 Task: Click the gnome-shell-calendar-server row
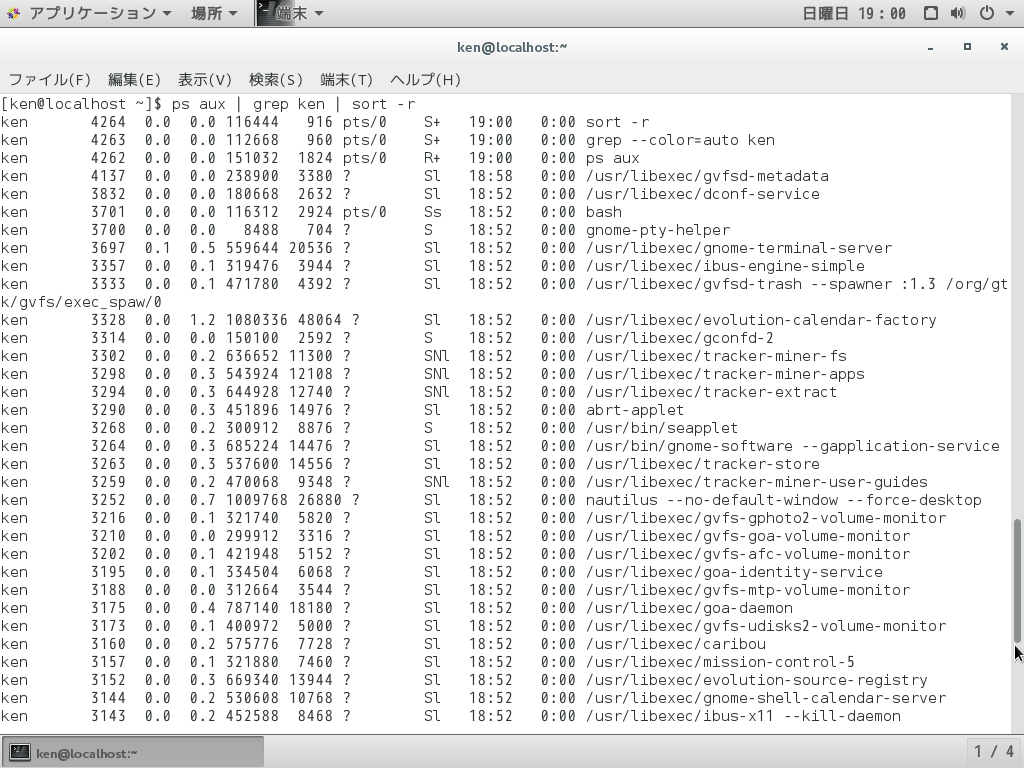coord(473,697)
